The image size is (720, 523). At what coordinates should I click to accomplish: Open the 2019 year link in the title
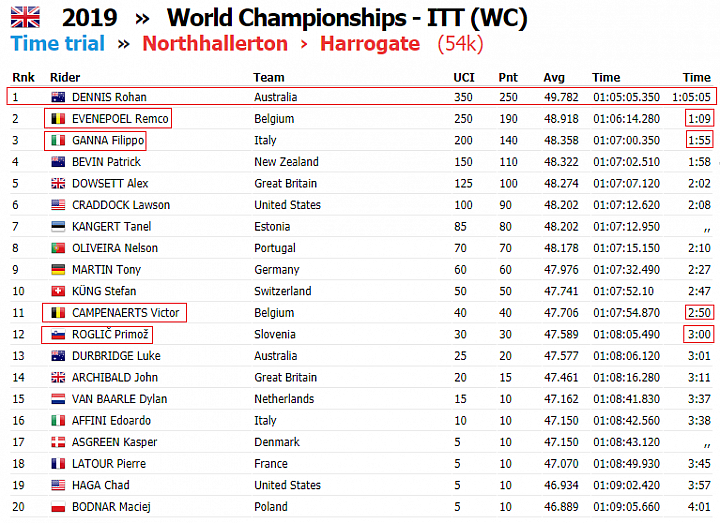point(90,18)
